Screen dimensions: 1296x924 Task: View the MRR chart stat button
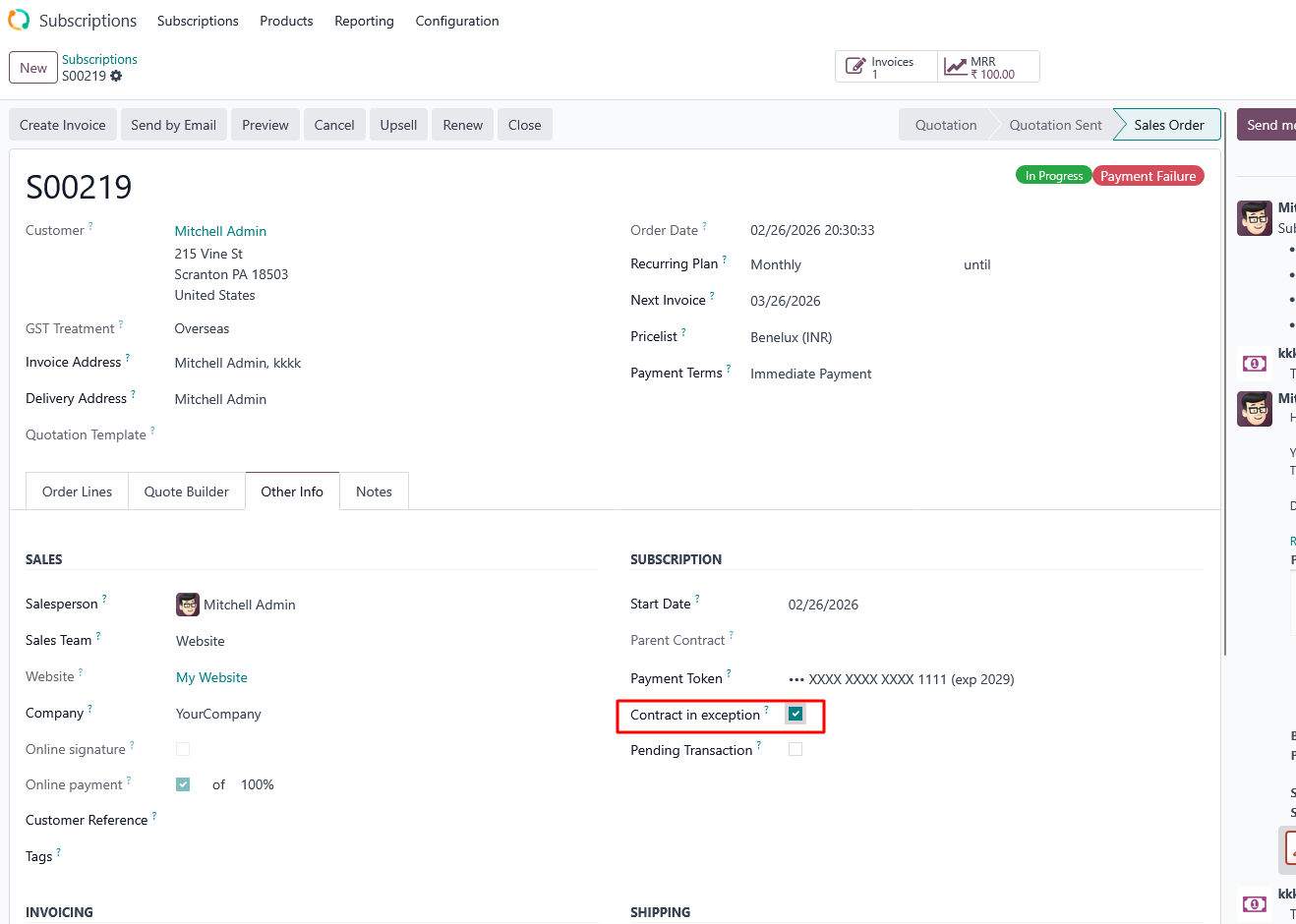[988, 67]
